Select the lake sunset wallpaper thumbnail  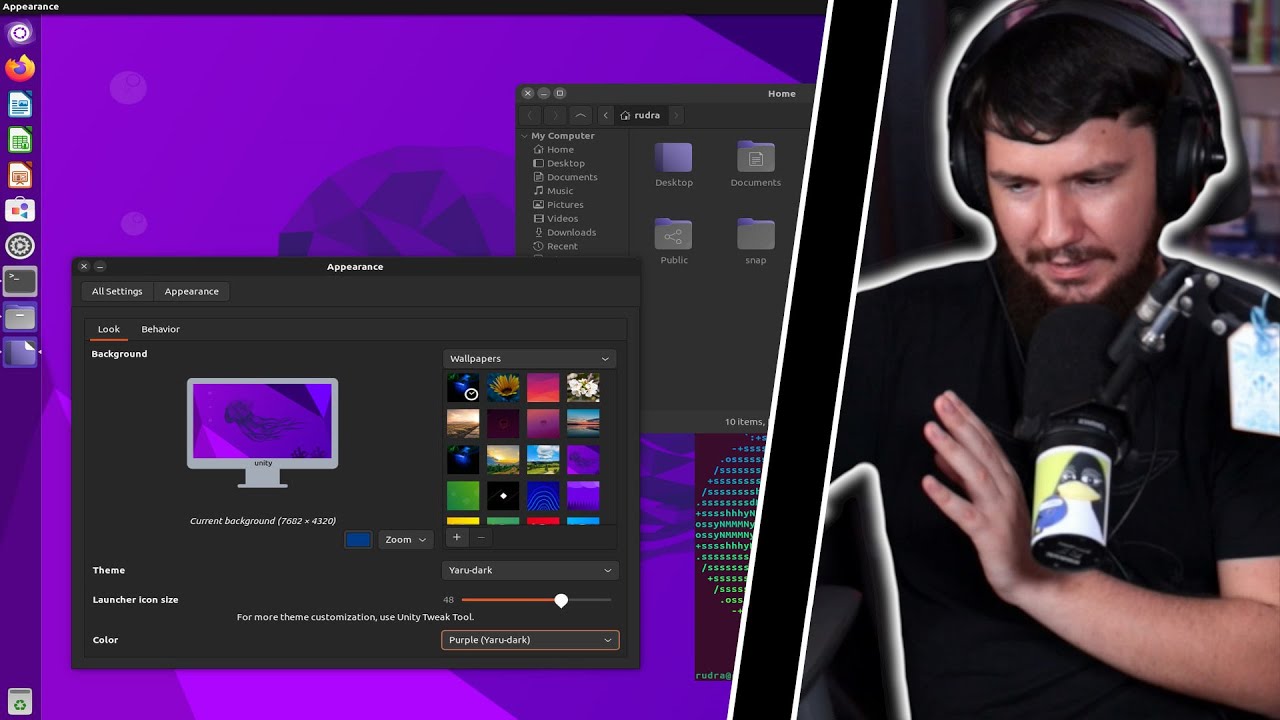click(583, 423)
